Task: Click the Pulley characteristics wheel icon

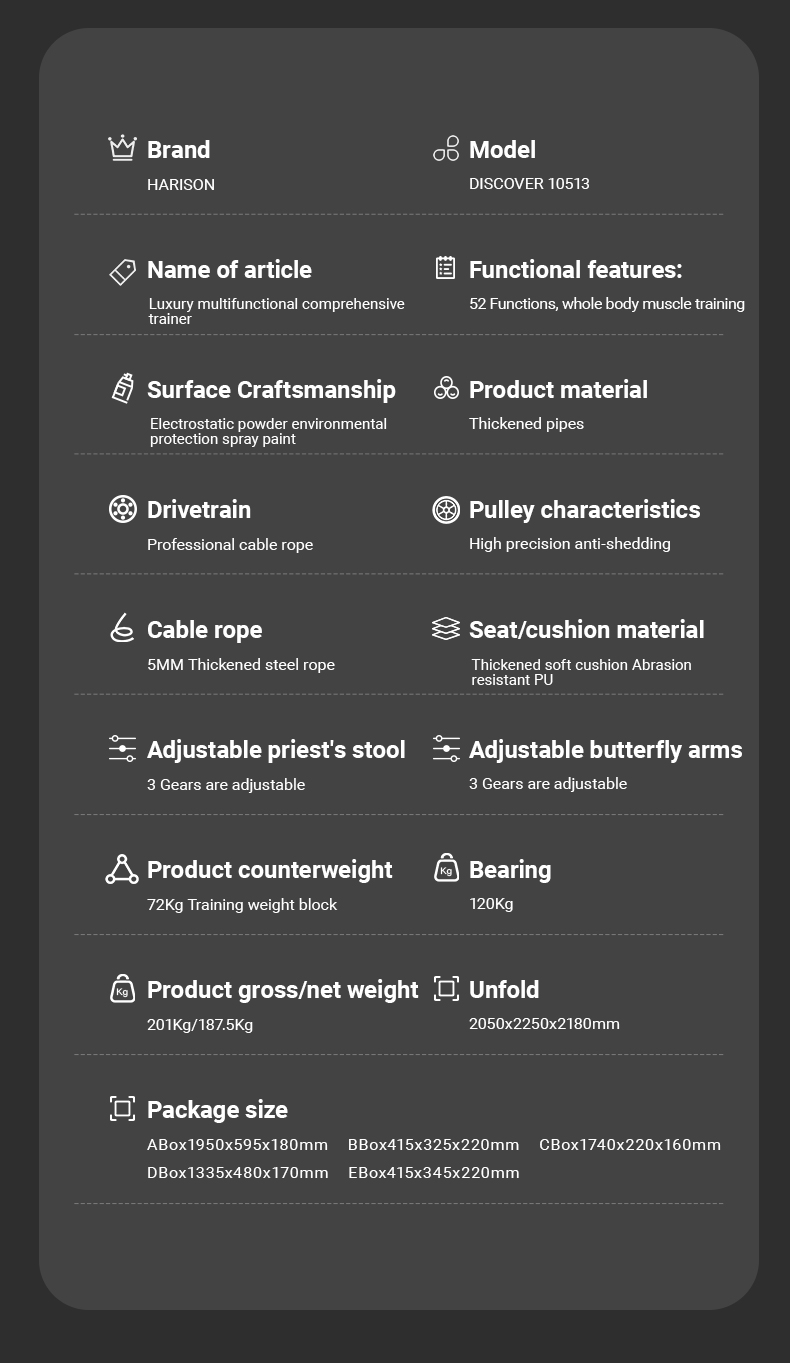Action: tap(446, 509)
